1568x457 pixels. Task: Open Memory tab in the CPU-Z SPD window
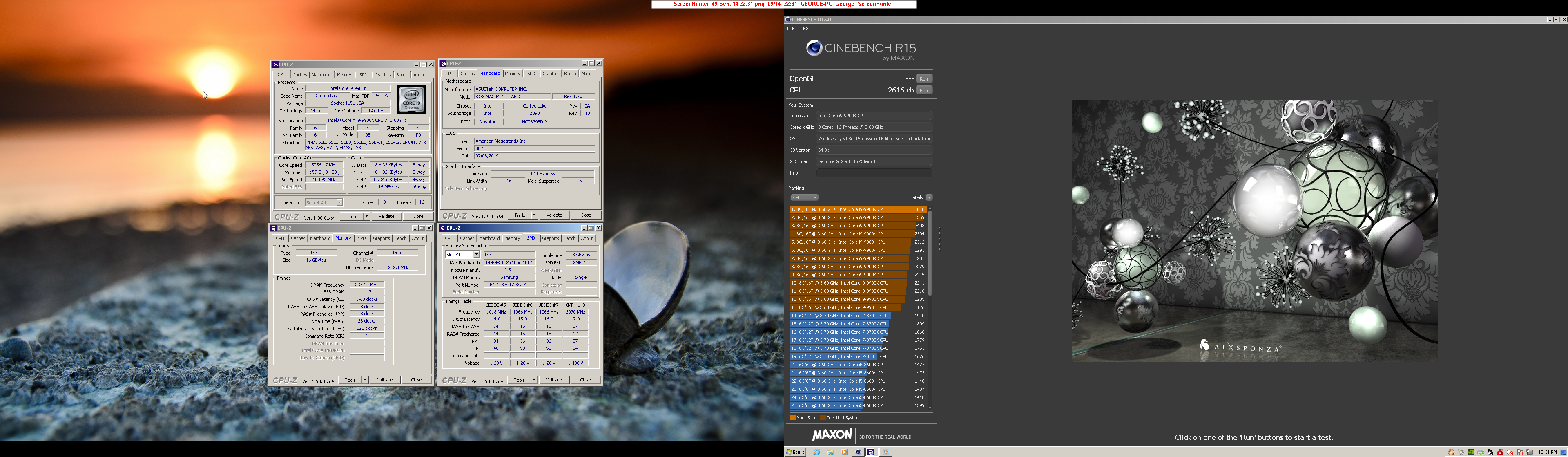(x=512, y=238)
